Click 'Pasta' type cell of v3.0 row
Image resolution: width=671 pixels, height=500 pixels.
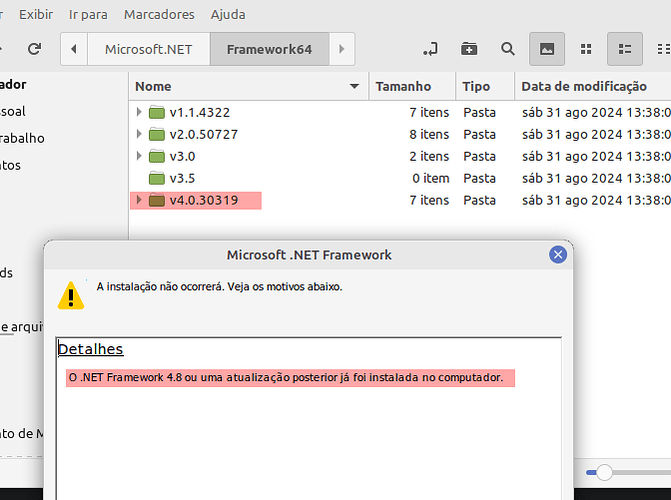(479, 156)
